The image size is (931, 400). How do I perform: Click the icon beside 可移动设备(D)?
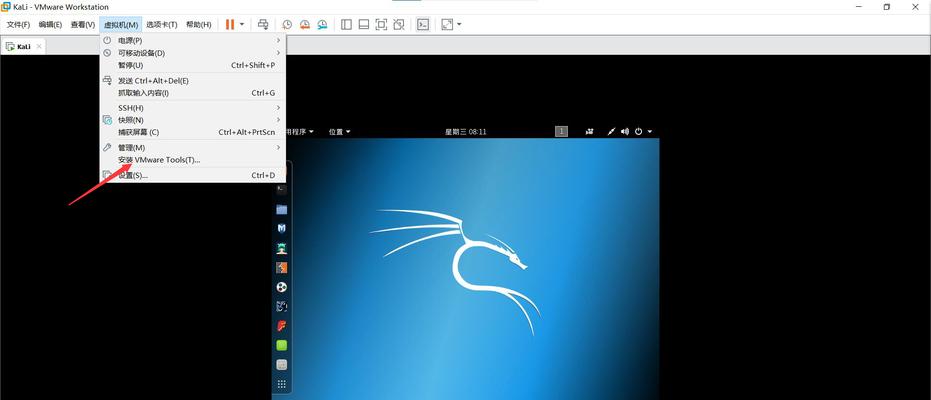pyautogui.click(x=107, y=53)
